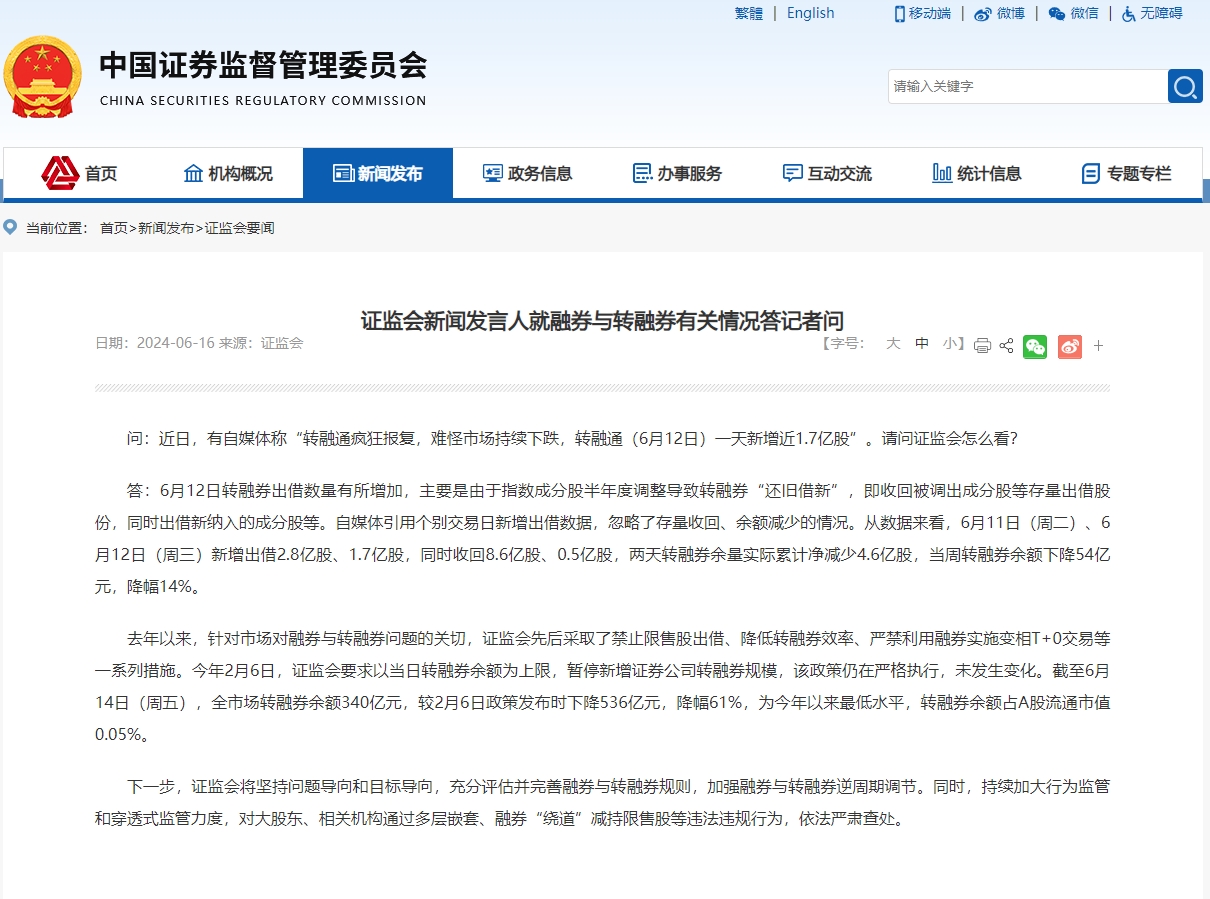Click the magnifier search button
The width and height of the screenshot is (1210, 899).
coord(1185,87)
